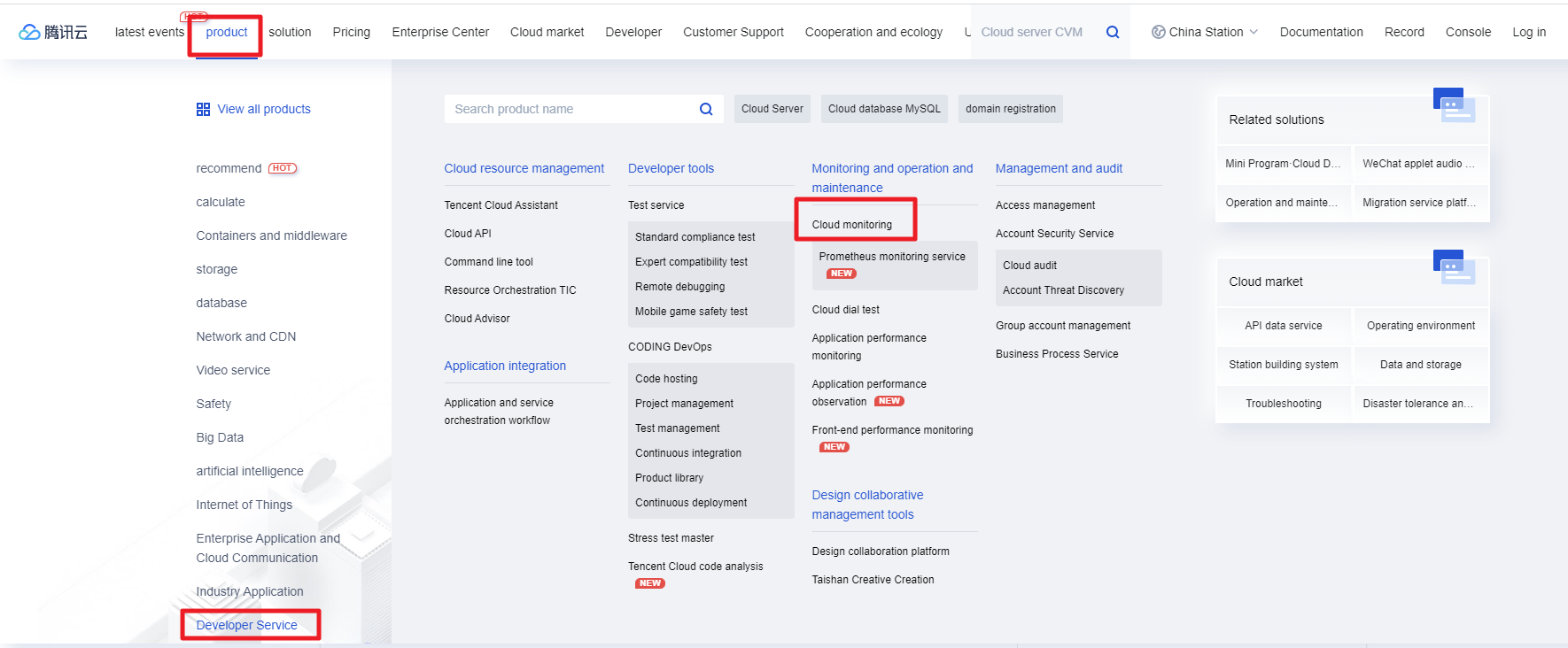Click the Tencent Cloud logo
The height and width of the screenshot is (648, 1568).
tap(53, 32)
